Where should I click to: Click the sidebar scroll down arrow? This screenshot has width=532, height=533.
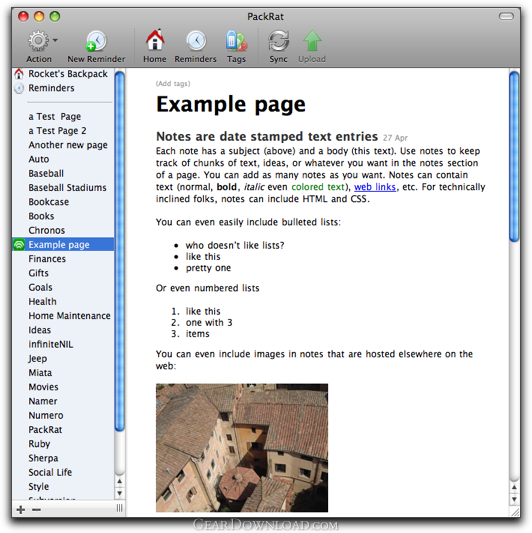point(119,493)
